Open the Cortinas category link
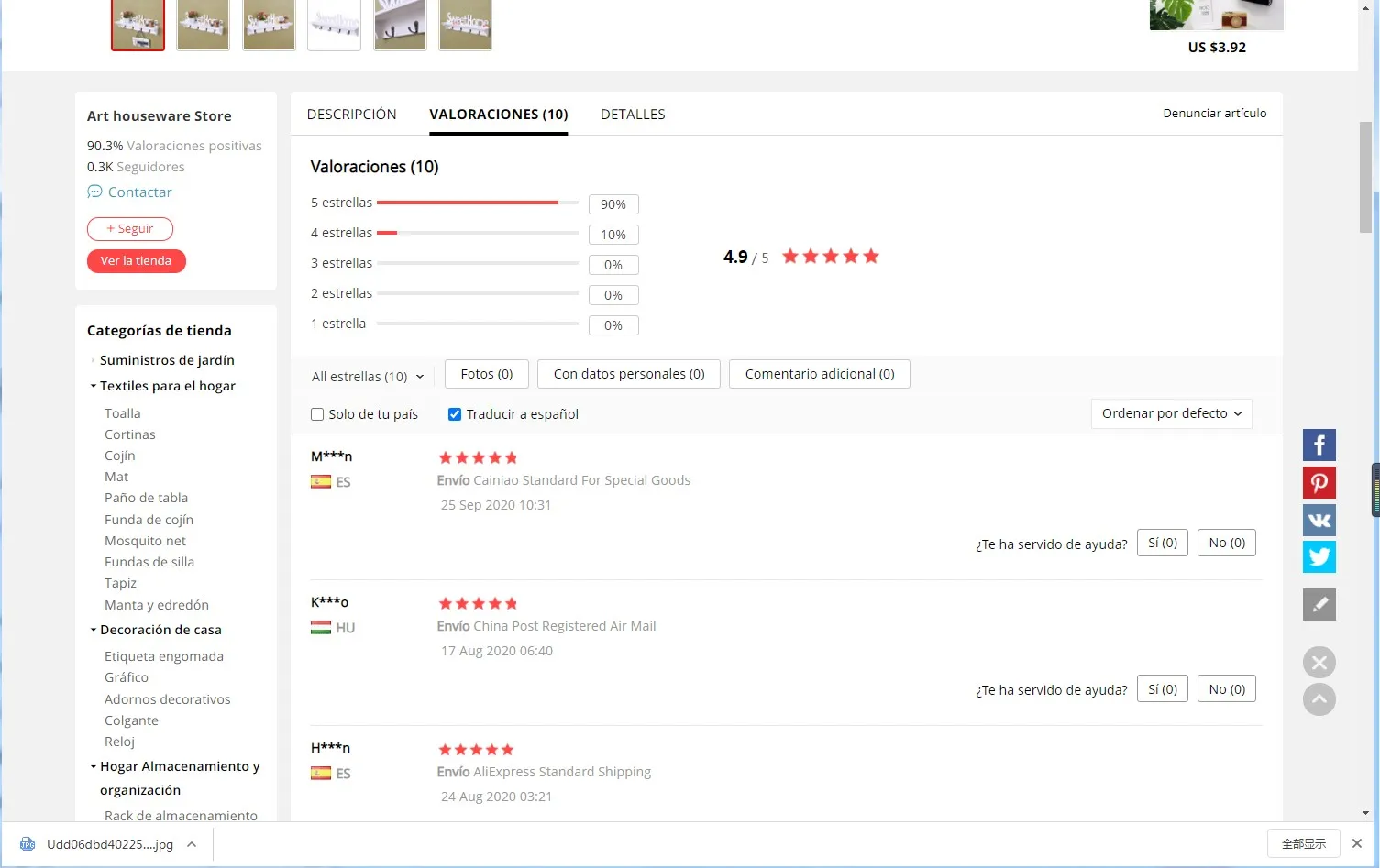The image size is (1380, 868). pos(130,434)
